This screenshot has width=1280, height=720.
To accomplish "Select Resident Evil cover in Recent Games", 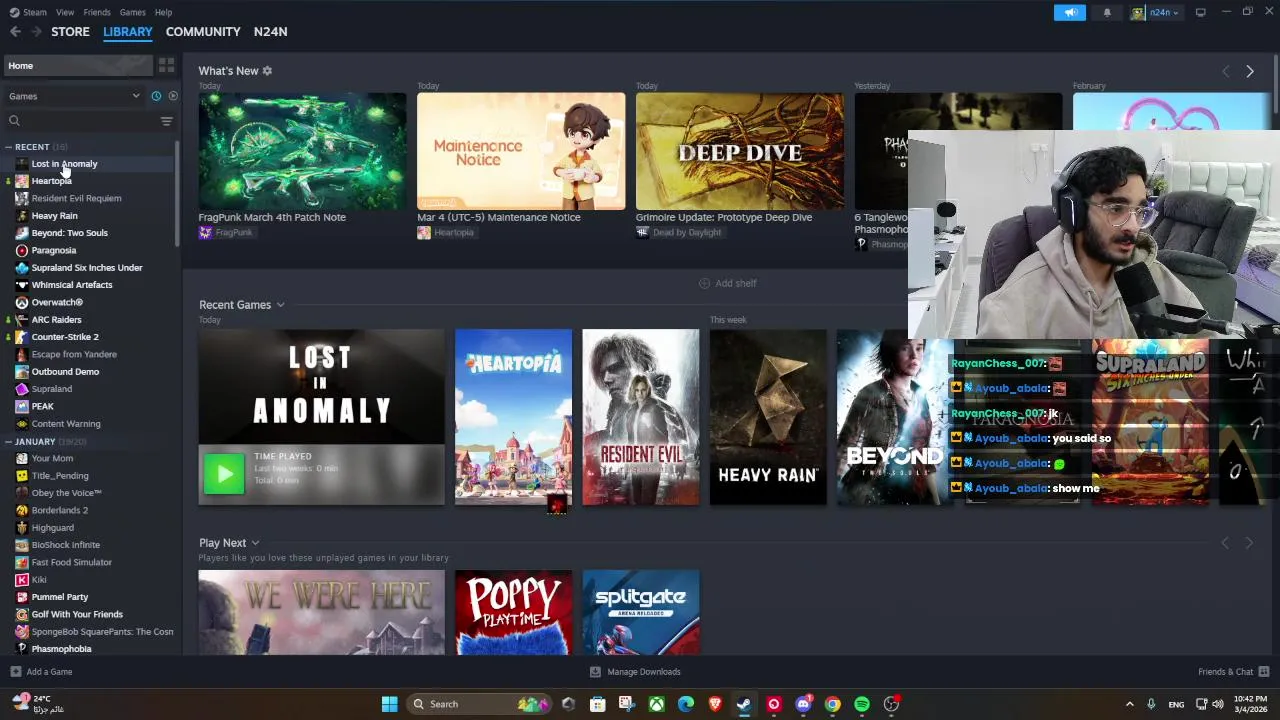I will tap(641, 417).
